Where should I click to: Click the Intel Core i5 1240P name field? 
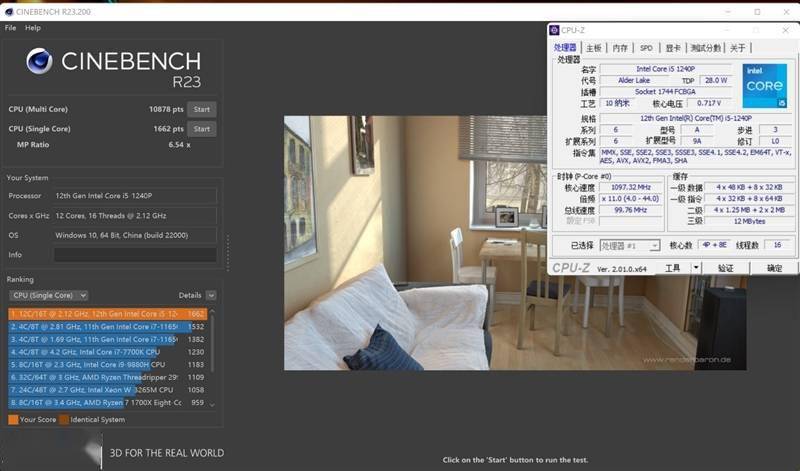point(665,69)
